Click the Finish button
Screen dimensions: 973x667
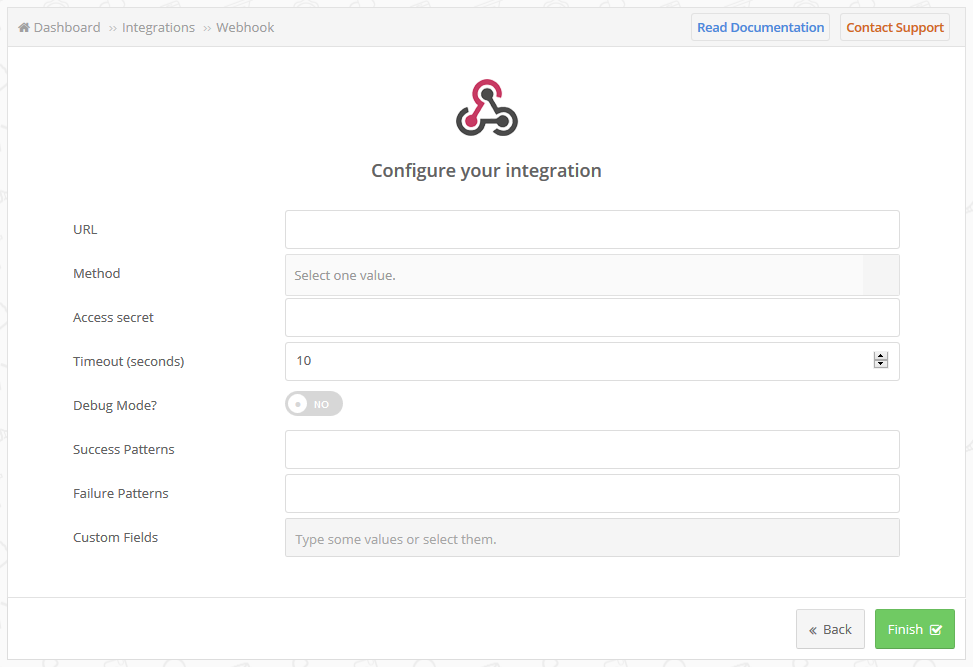tap(915, 629)
